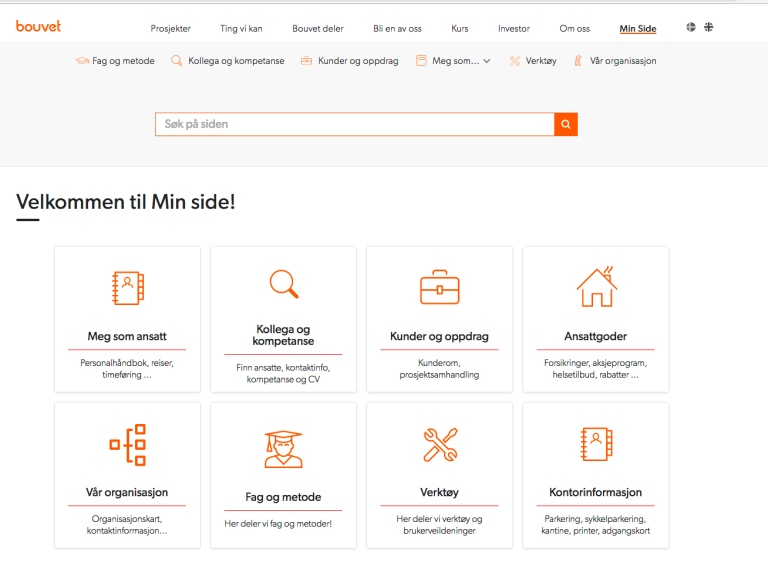Click tools icon beside Verktøy in subnav
This screenshot has width=768, height=583.
point(515,61)
